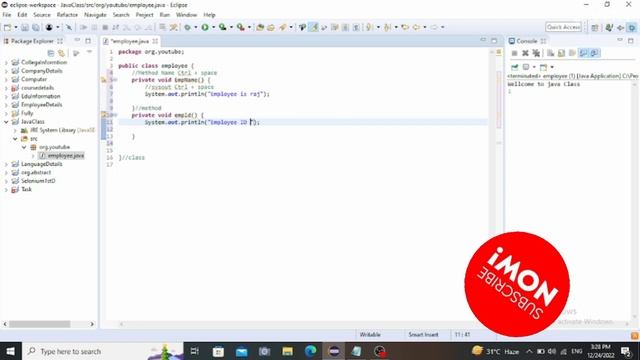Expand the EmployeeDetails project

(x=6, y=105)
